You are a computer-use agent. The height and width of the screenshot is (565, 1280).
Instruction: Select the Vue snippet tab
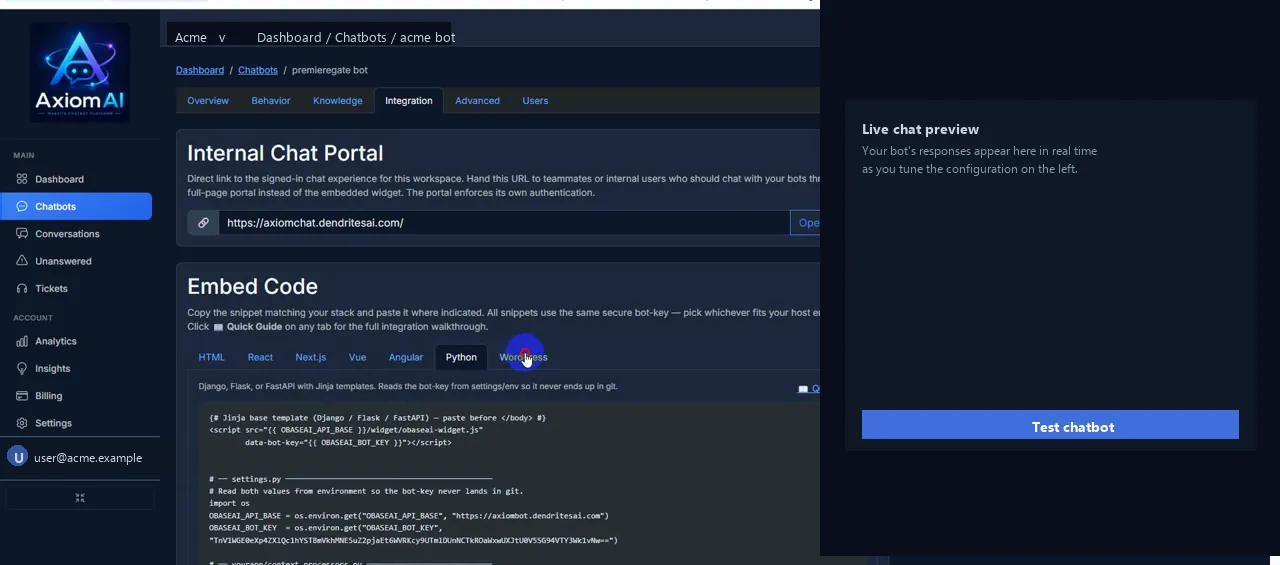357,357
